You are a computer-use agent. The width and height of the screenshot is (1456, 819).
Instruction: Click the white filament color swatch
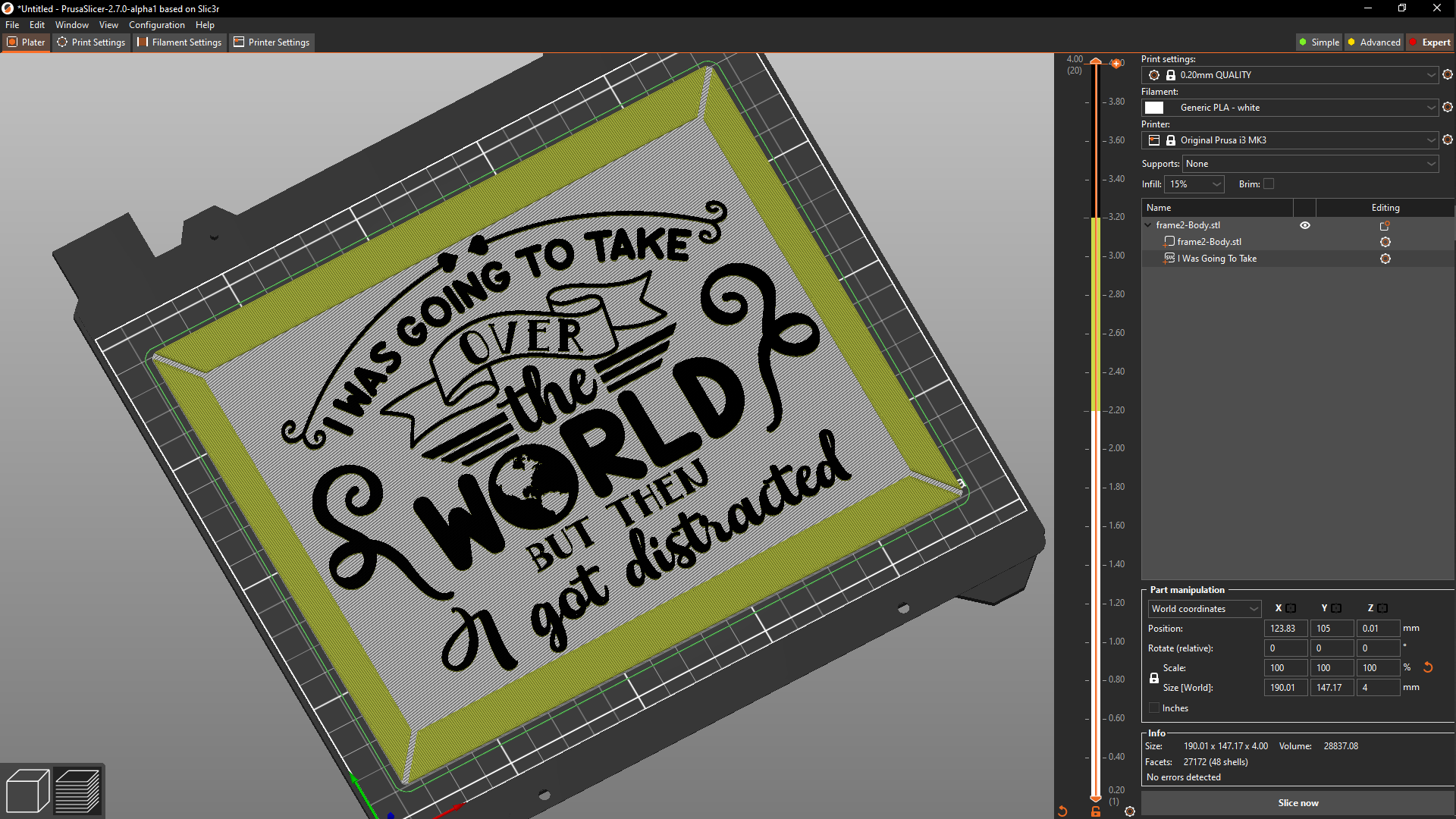(x=1154, y=107)
